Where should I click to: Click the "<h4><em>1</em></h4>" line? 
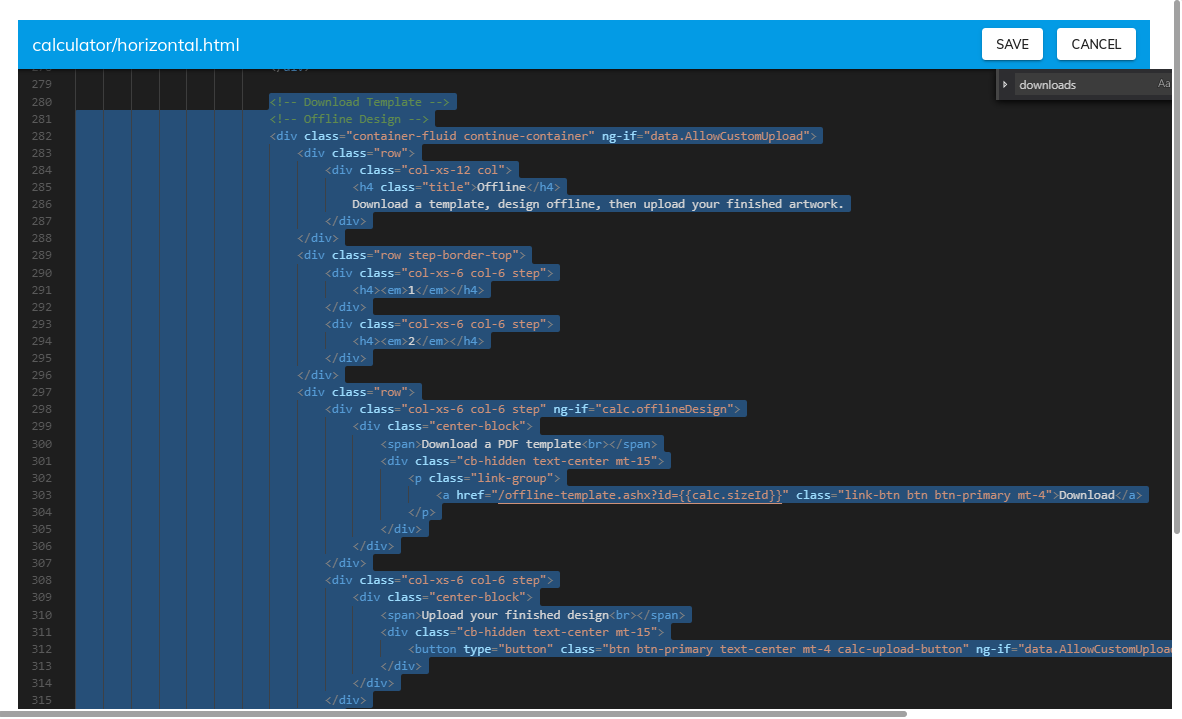(418, 290)
